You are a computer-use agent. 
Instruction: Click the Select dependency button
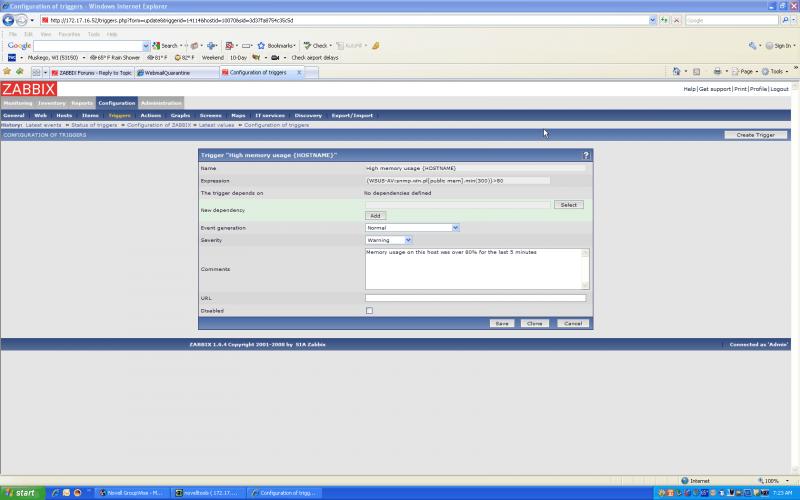click(569, 205)
